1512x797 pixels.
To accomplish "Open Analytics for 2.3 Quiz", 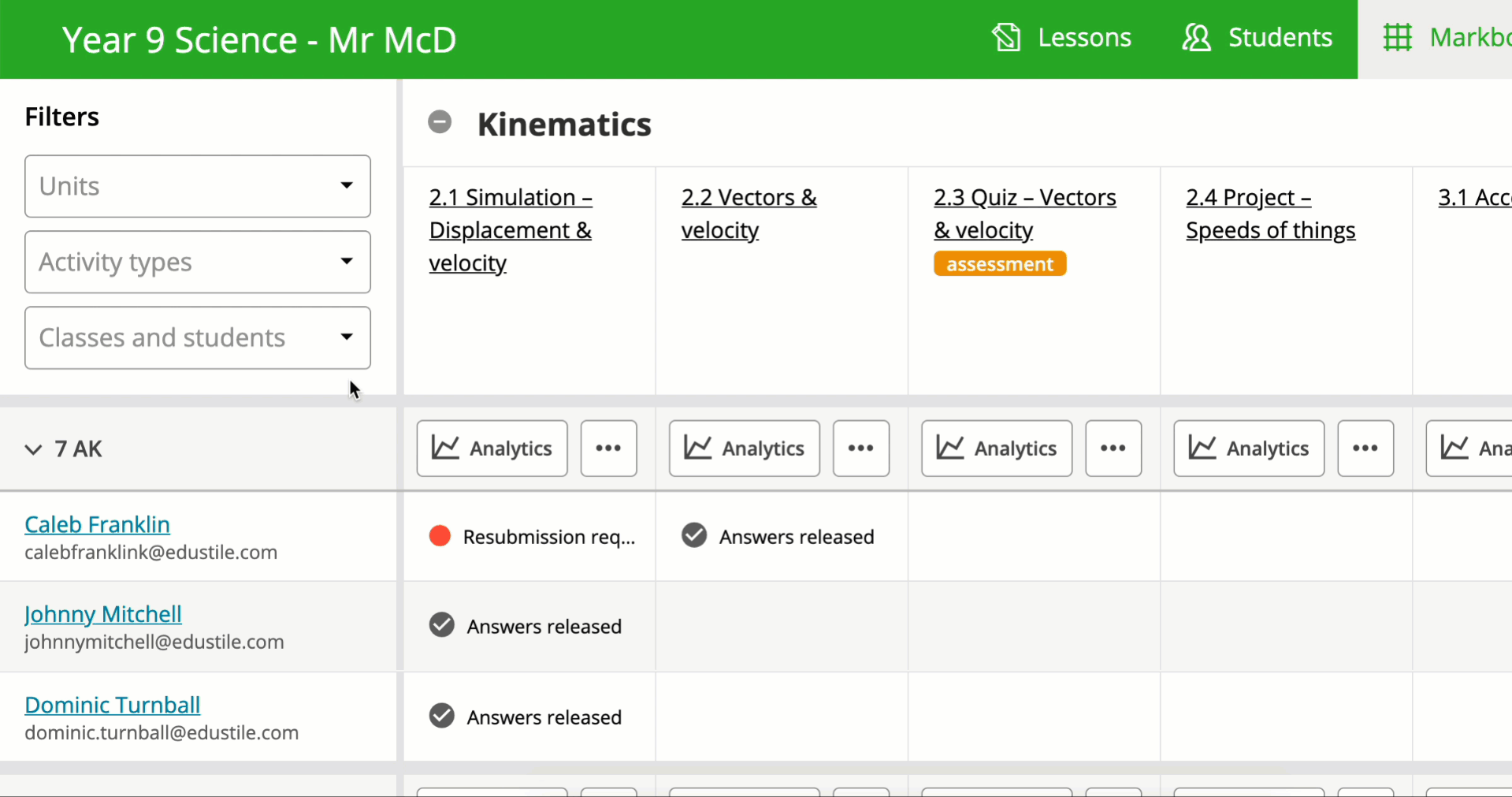I will [x=997, y=449].
